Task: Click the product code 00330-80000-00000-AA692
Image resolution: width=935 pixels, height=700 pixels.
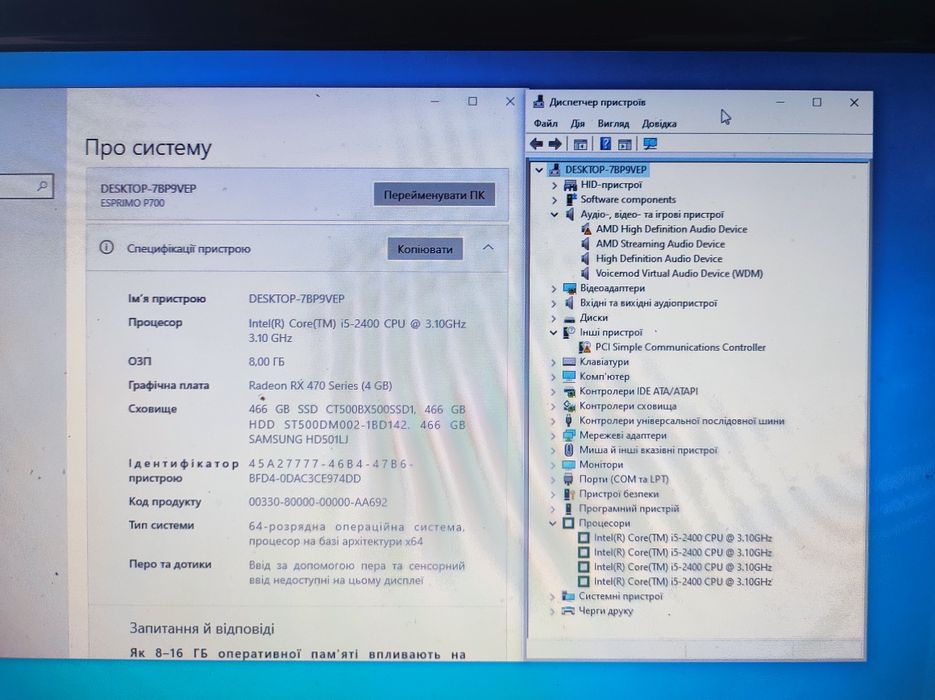Action: tap(318, 502)
